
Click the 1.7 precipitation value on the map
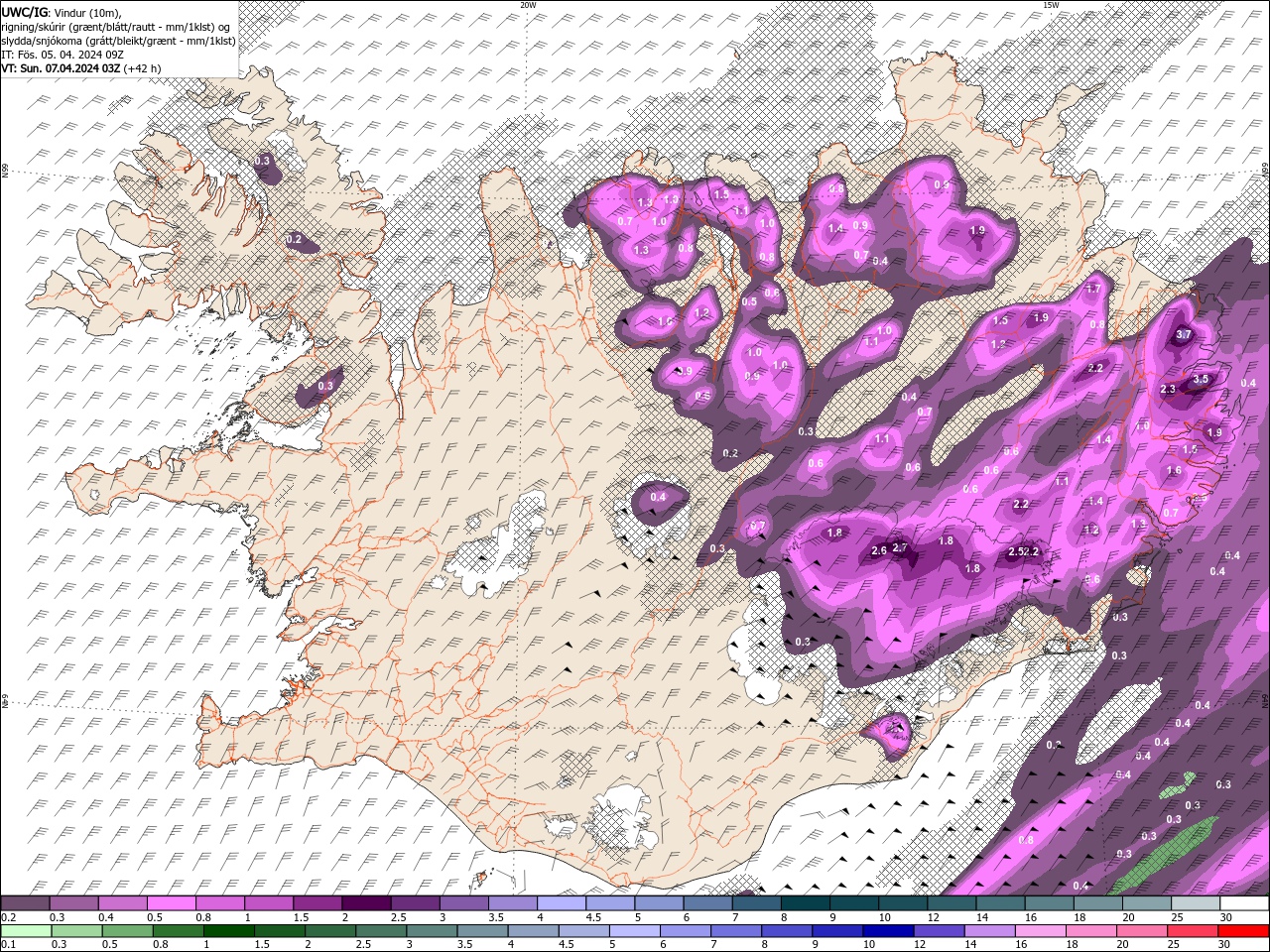pyautogui.click(x=1094, y=289)
